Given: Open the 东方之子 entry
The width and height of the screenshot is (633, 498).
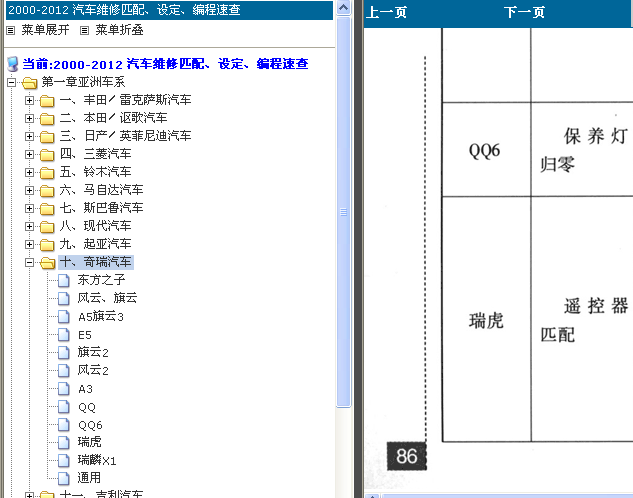Looking at the screenshot, I should coord(101,280).
